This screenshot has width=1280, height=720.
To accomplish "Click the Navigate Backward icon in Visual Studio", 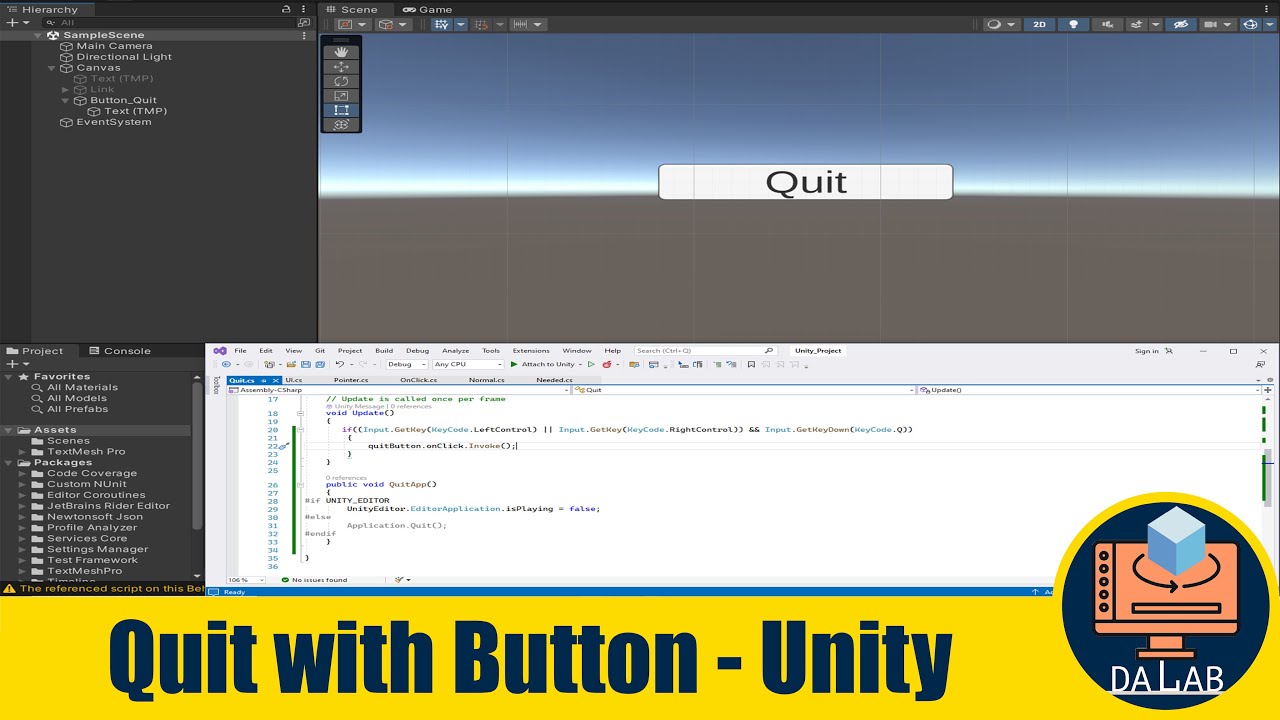I will click(x=225, y=364).
